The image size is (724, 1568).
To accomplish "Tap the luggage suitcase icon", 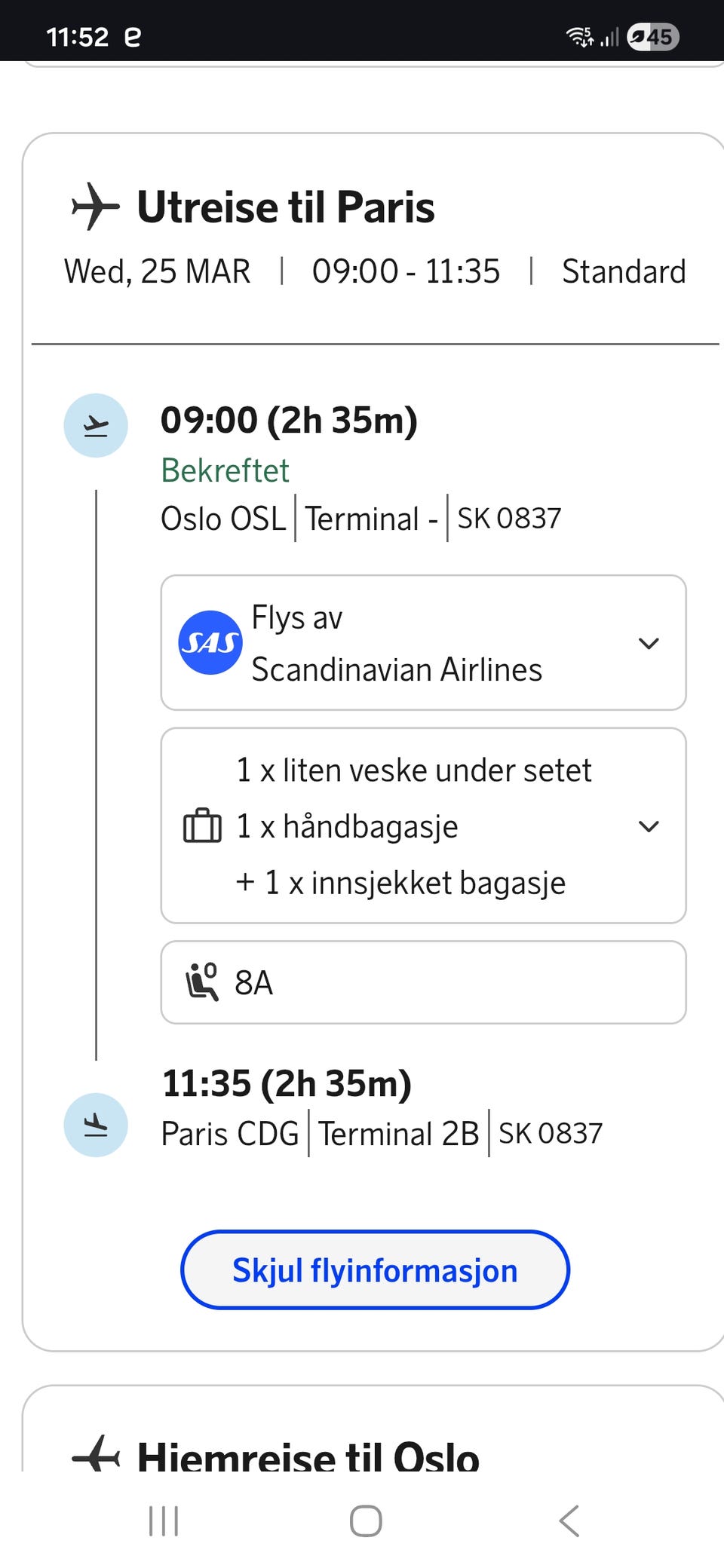I will 202,825.
